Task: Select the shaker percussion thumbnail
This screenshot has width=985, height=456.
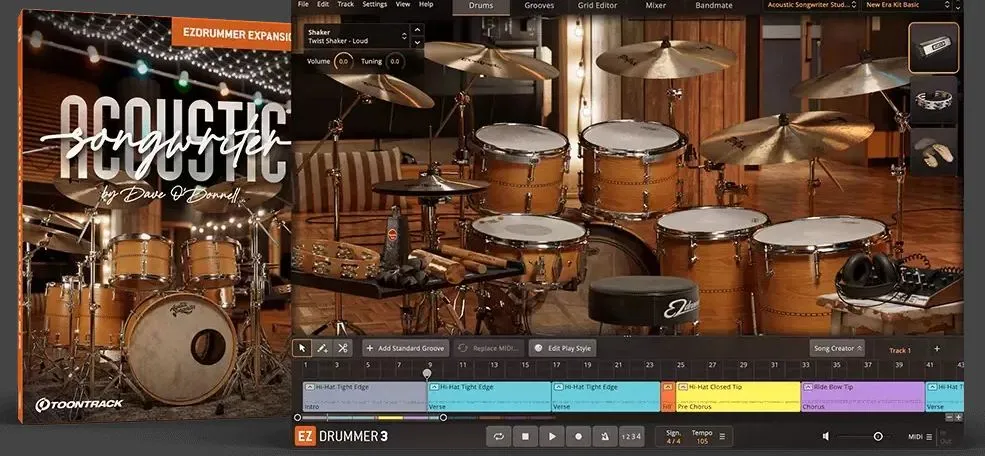Action: tap(933, 48)
